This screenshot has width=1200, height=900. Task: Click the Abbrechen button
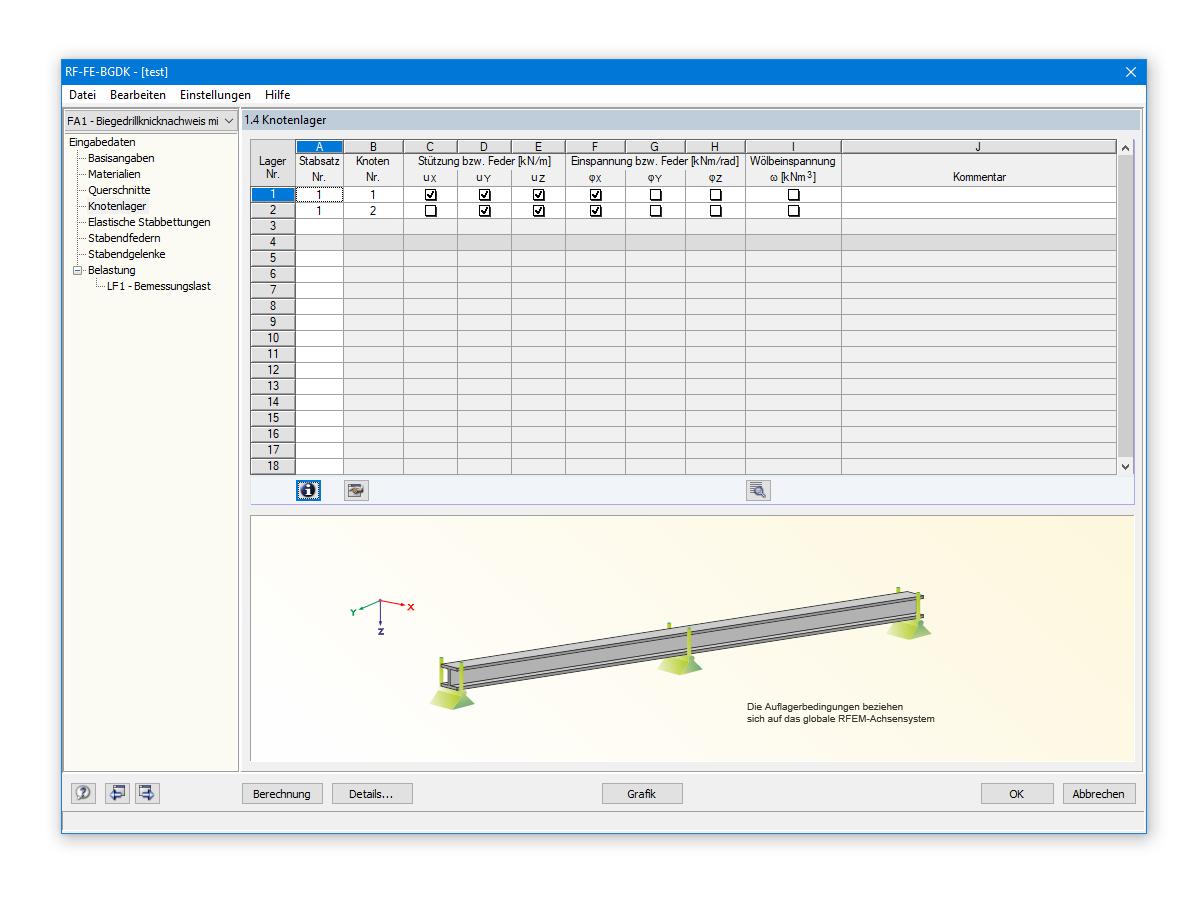pos(1099,794)
